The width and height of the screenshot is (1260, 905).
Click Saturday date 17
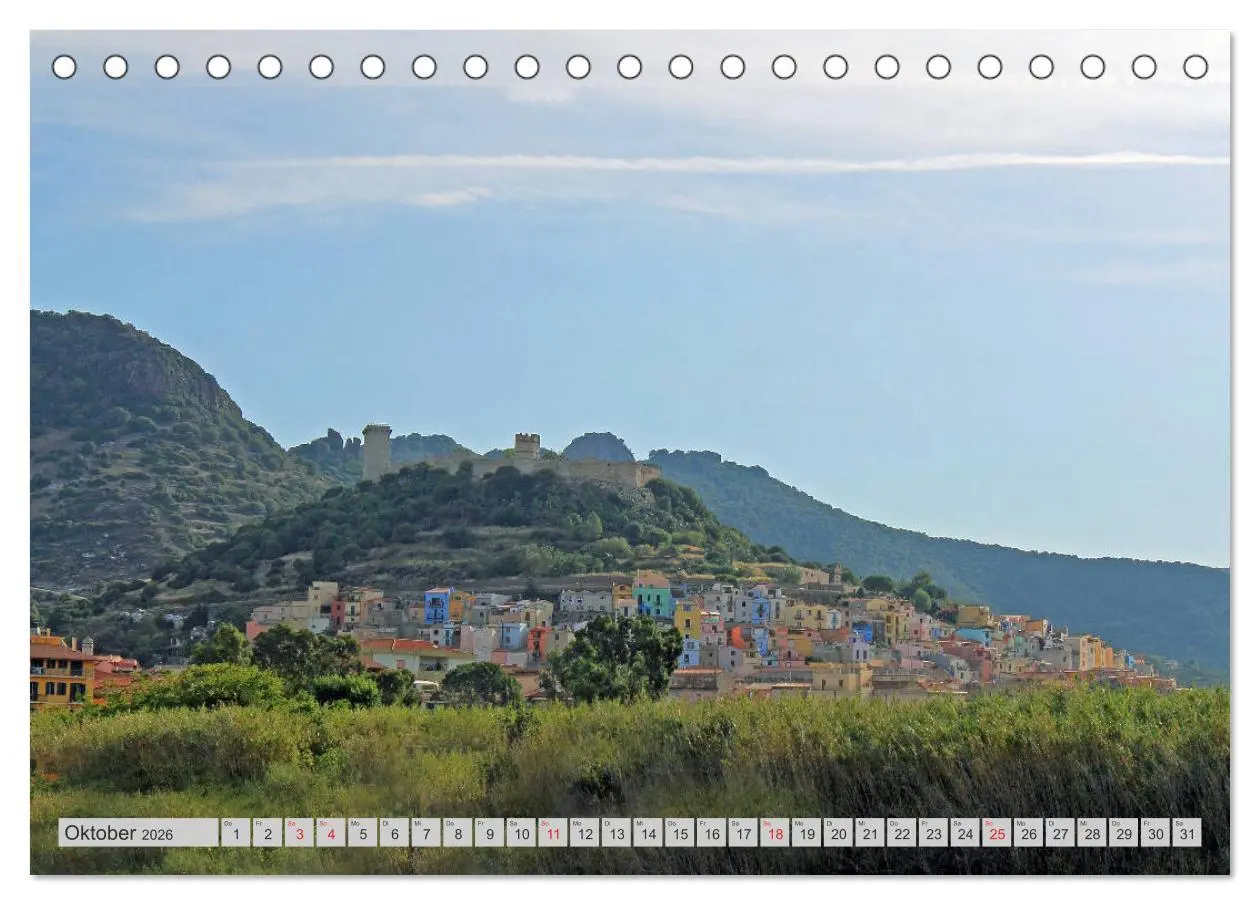[743, 833]
